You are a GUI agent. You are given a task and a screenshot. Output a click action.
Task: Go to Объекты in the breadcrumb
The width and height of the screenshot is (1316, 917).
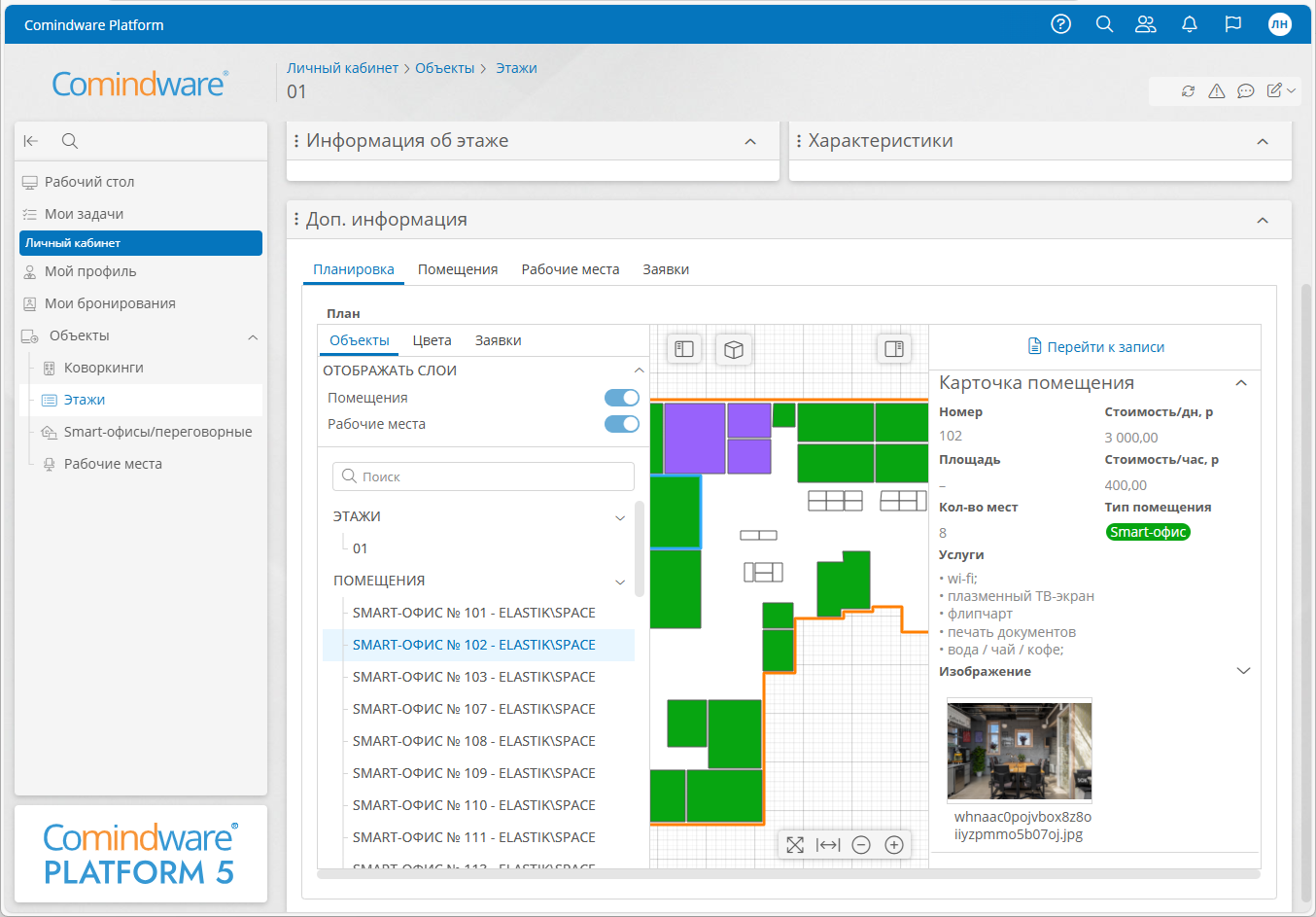pyautogui.click(x=445, y=68)
